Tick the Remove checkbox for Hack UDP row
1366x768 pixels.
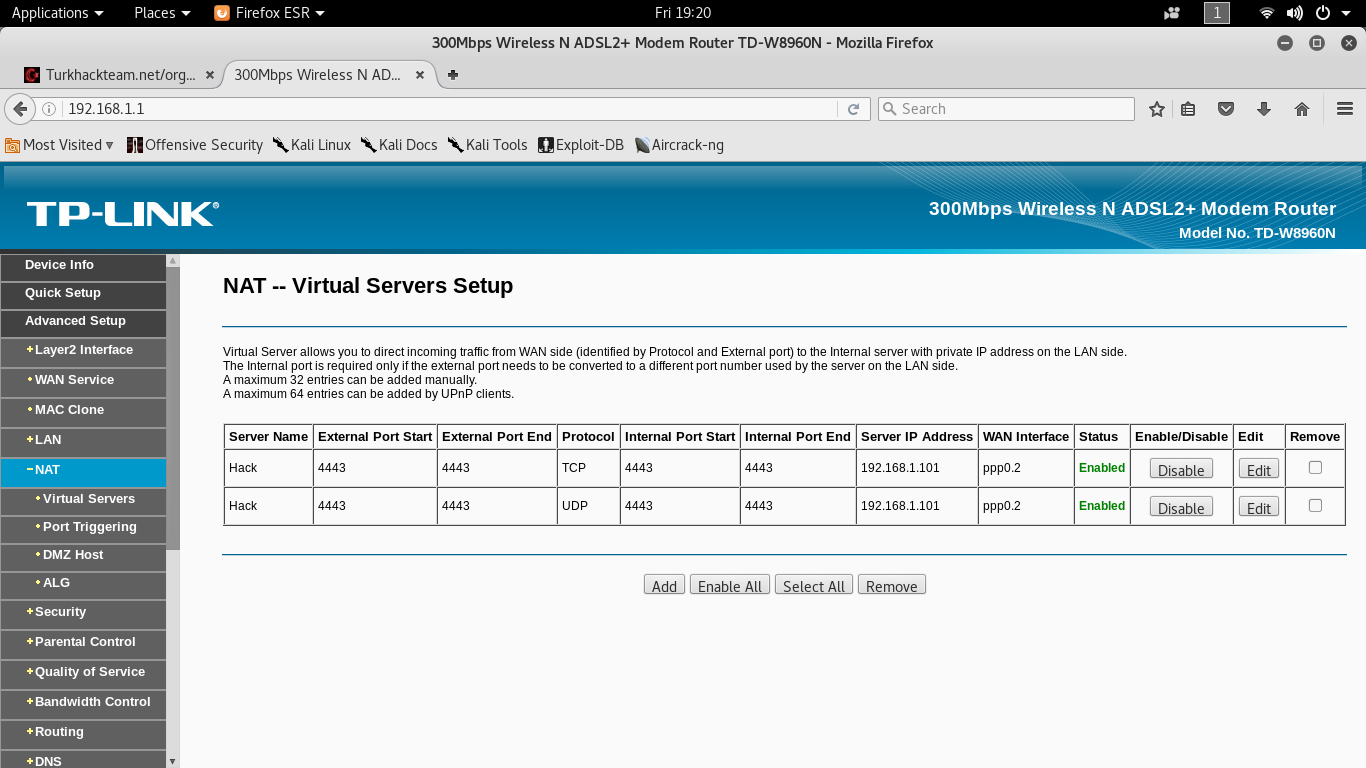click(1315, 505)
